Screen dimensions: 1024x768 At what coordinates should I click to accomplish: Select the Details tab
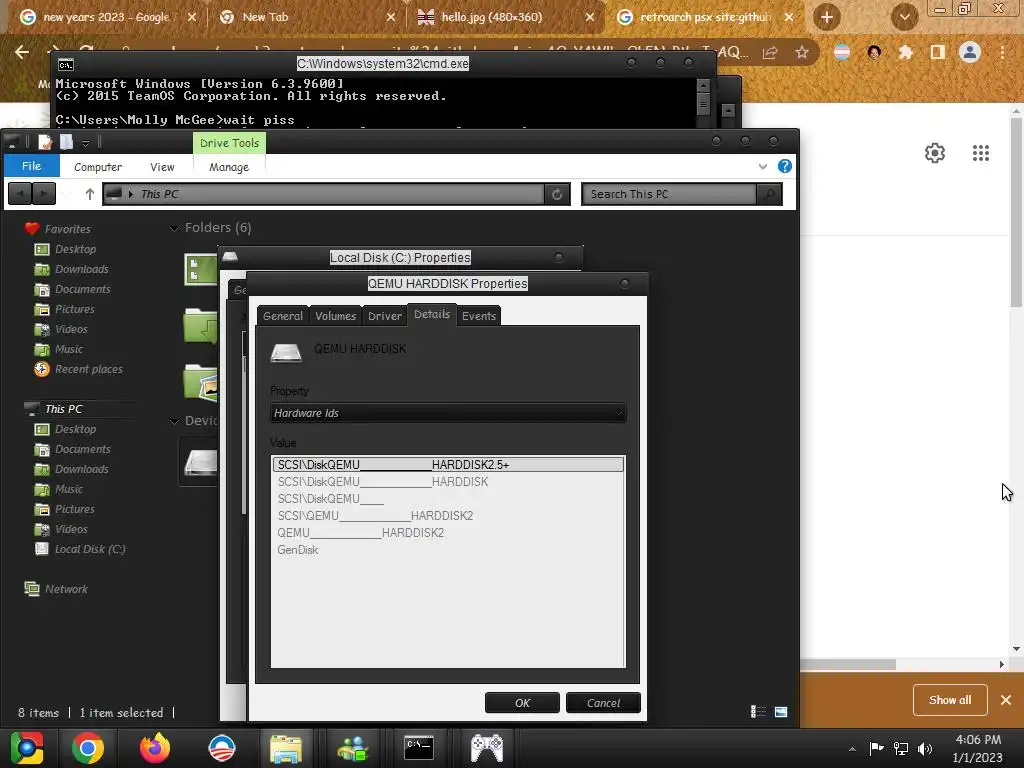432,314
